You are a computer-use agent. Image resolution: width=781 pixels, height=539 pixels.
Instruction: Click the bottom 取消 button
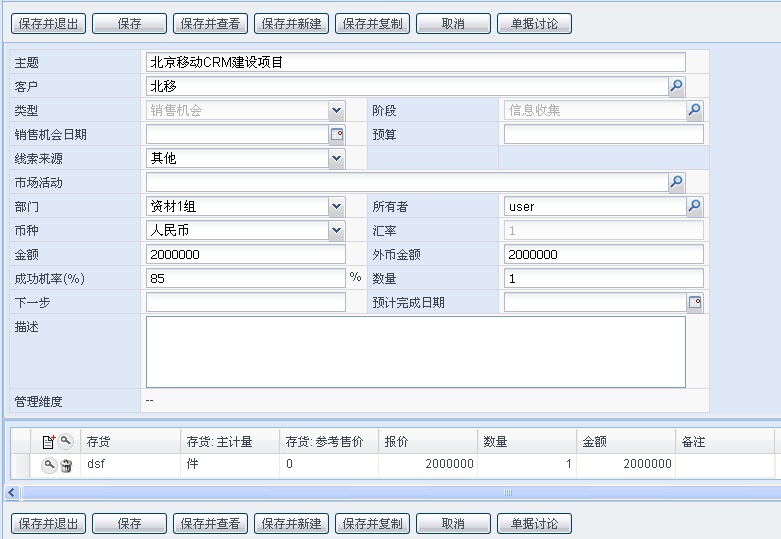pyautogui.click(x=452, y=523)
